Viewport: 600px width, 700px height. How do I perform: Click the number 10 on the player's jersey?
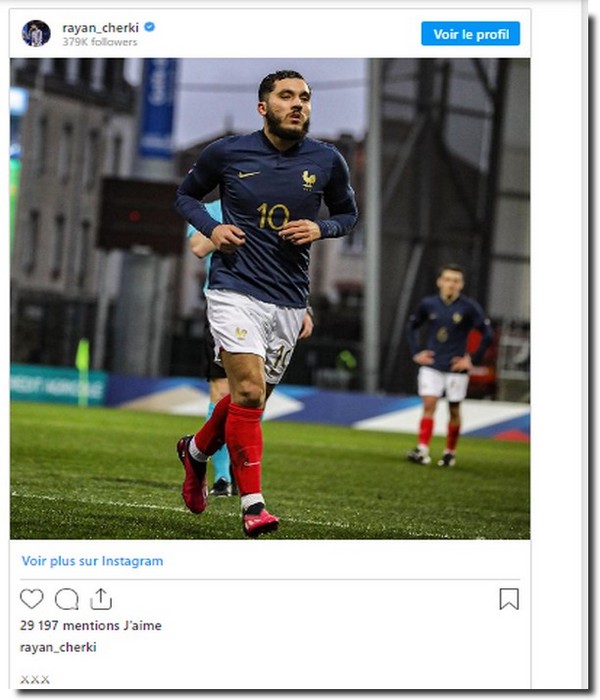(273, 217)
